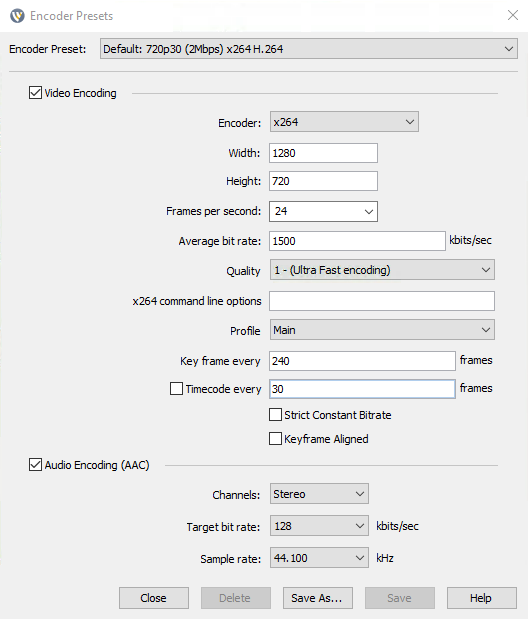
Task: Click the Wirecast logo icon in title bar
Action: pyautogui.click(x=17, y=16)
